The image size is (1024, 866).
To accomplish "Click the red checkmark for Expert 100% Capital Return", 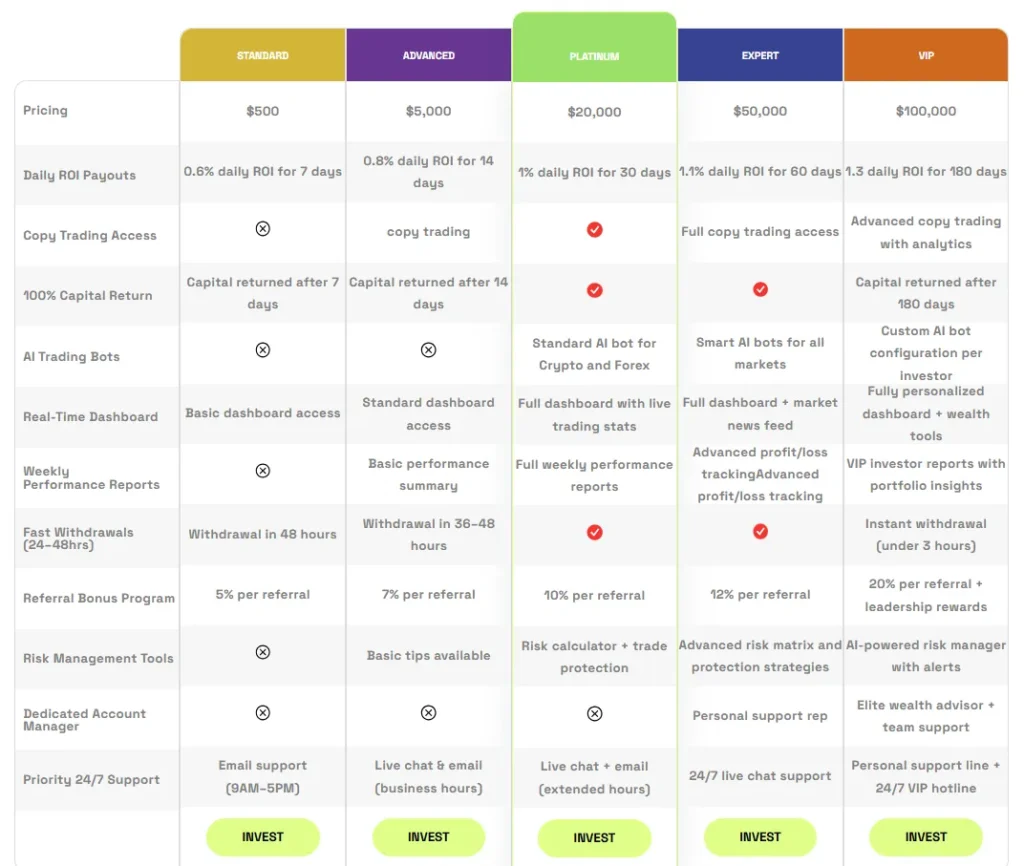I will coord(760,289).
